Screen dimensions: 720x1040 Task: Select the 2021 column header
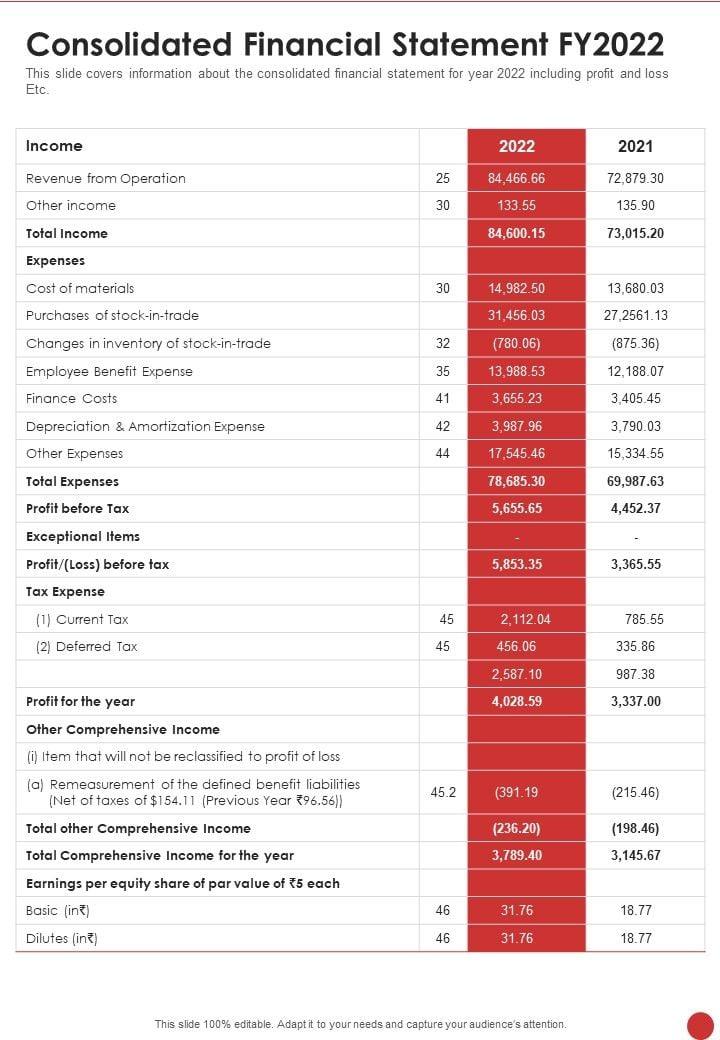pyautogui.click(x=635, y=146)
